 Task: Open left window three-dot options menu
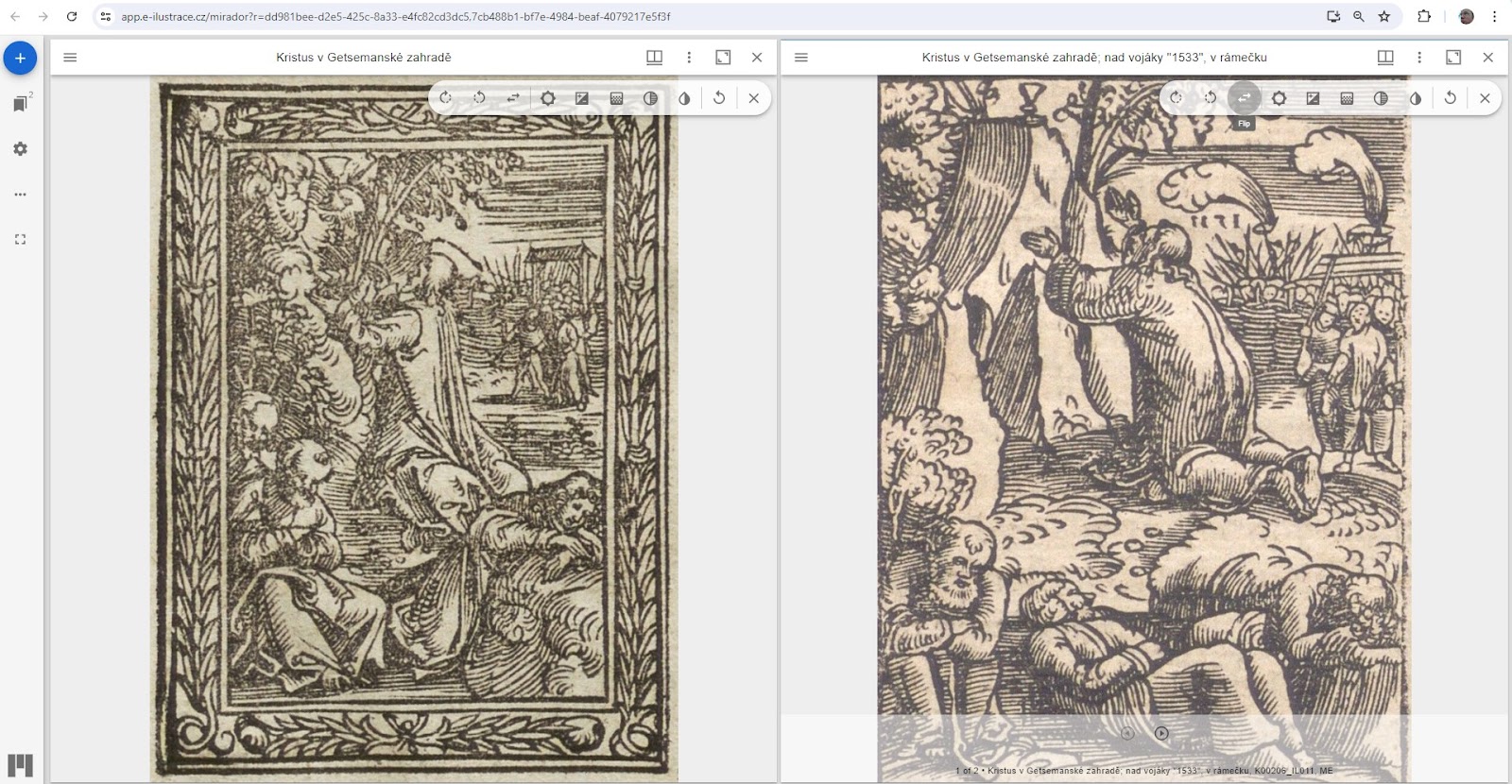(x=689, y=58)
